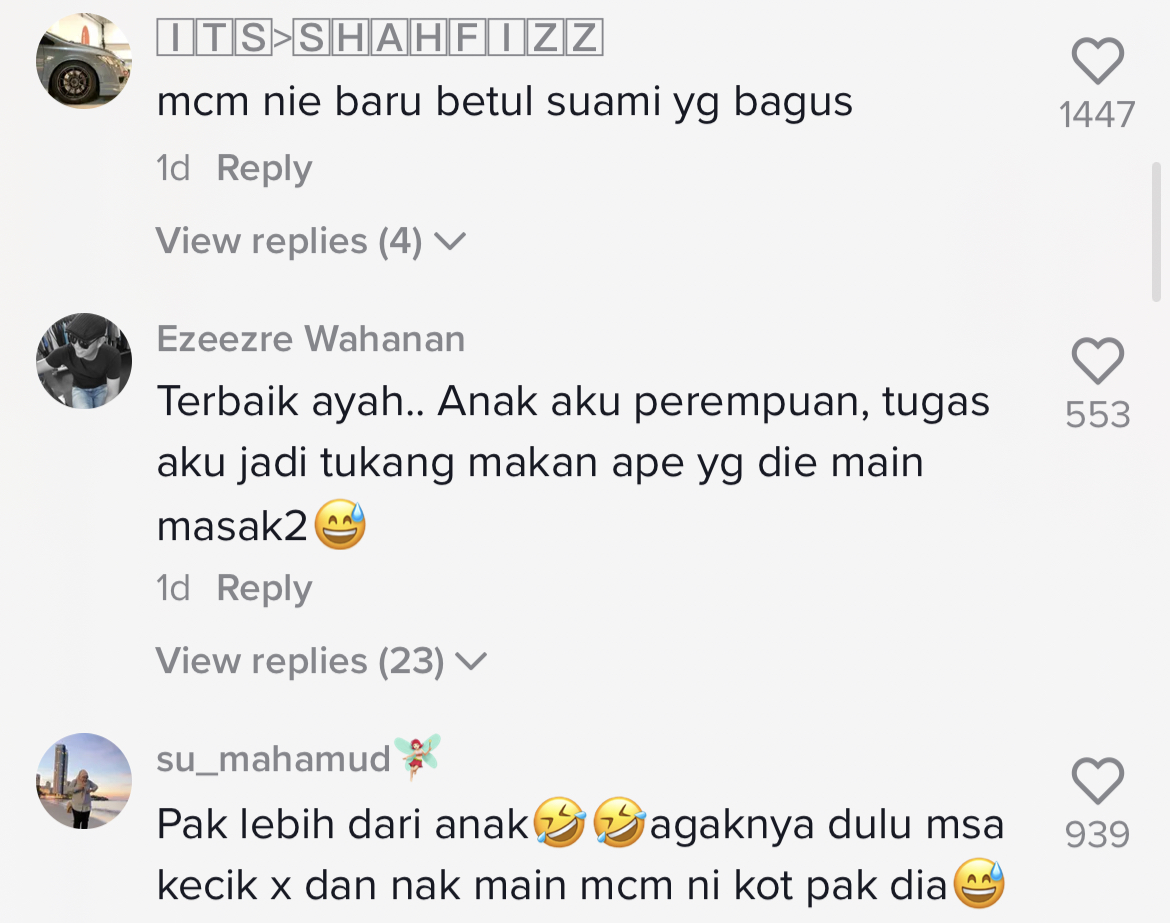Click the 1447 likes count
Image resolution: width=1170 pixels, height=923 pixels.
(x=1098, y=115)
